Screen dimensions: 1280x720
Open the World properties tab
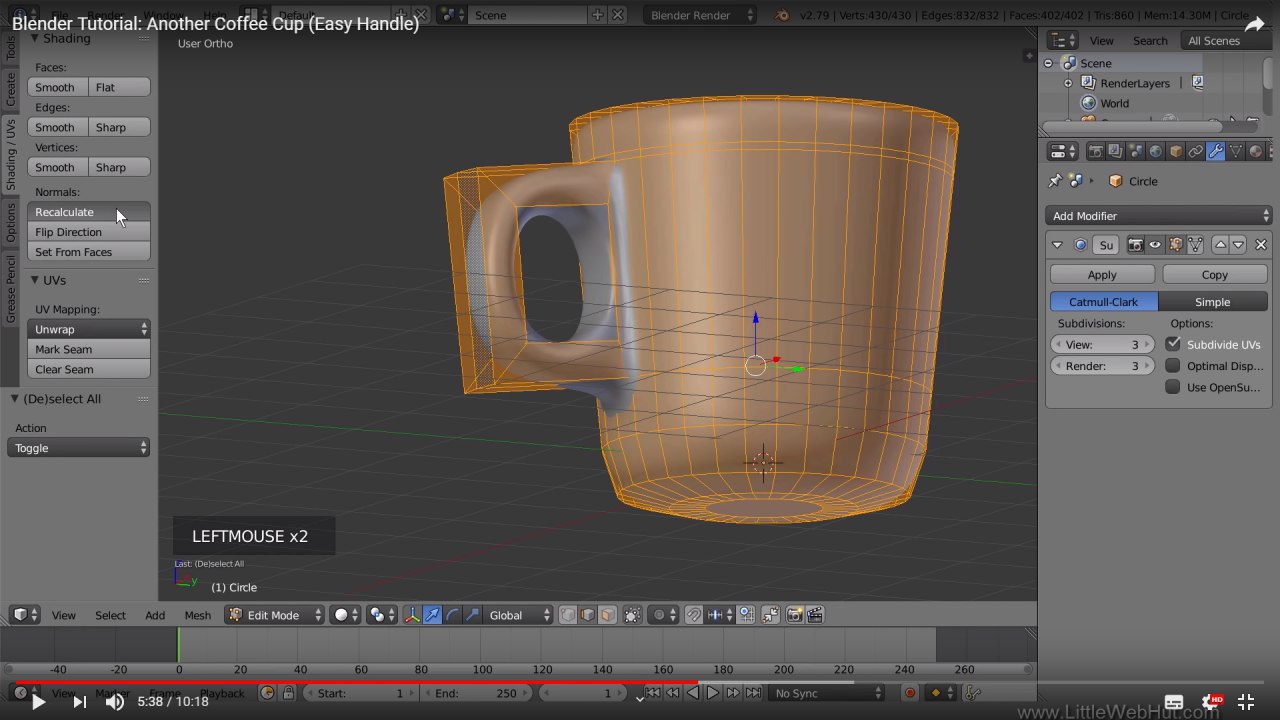(1156, 151)
